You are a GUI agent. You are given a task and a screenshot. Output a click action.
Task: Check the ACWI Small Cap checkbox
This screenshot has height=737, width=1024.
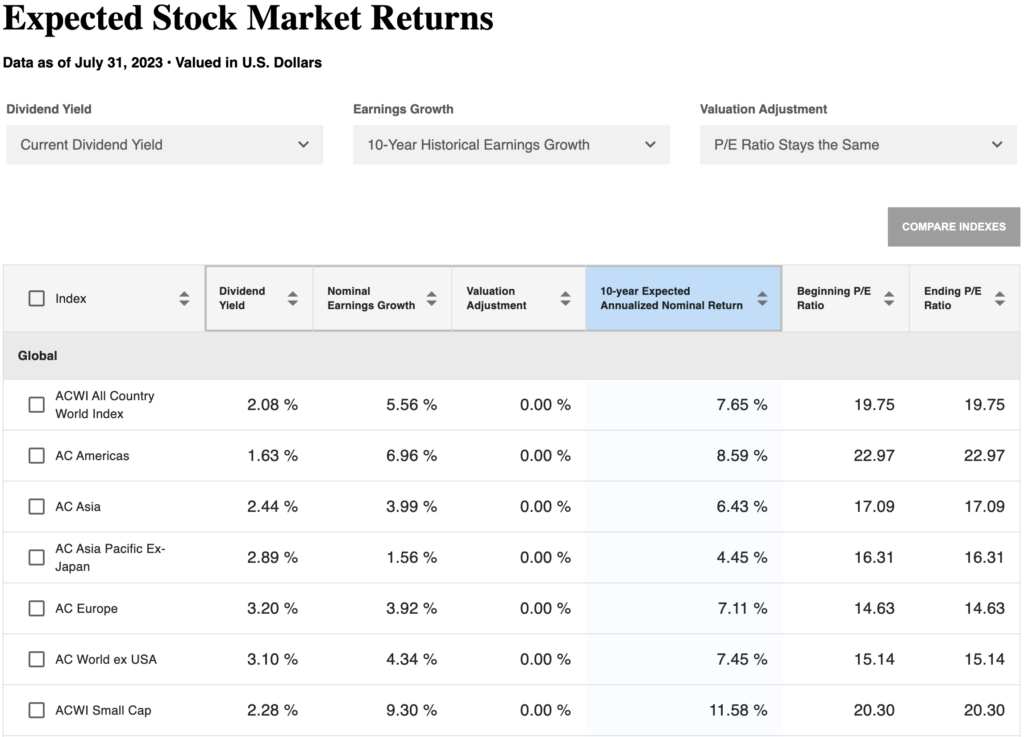click(x=37, y=710)
